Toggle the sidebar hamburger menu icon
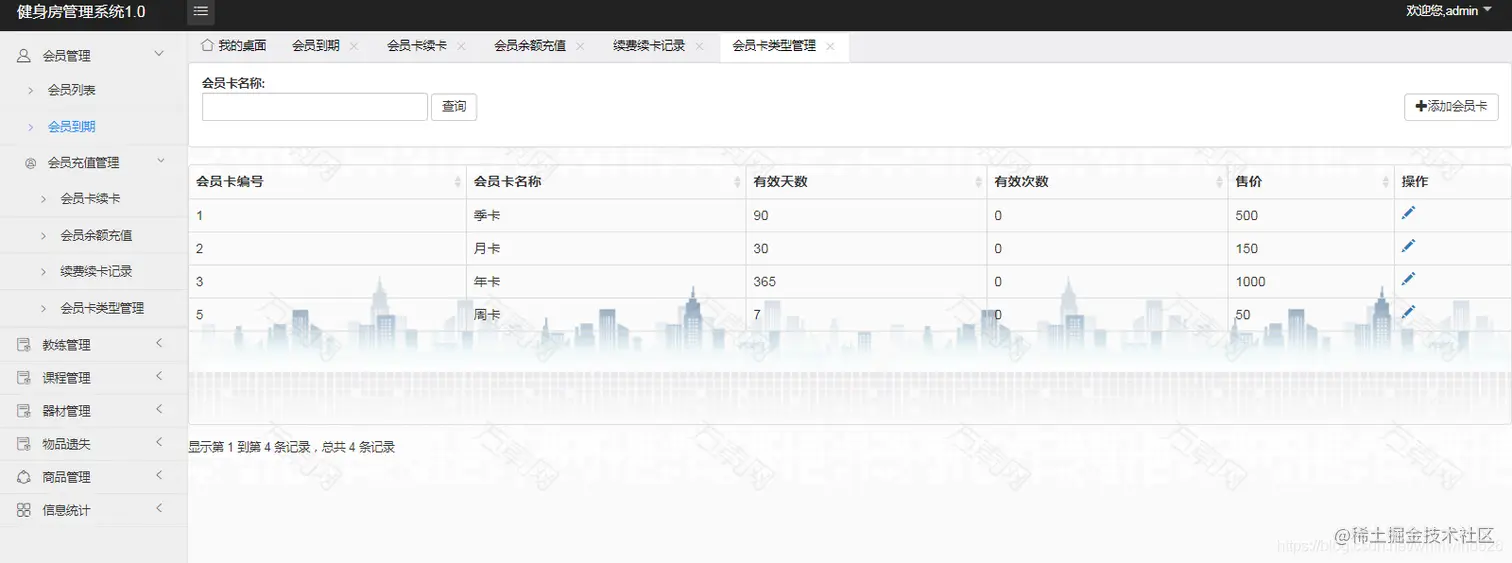 [x=201, y=11]
